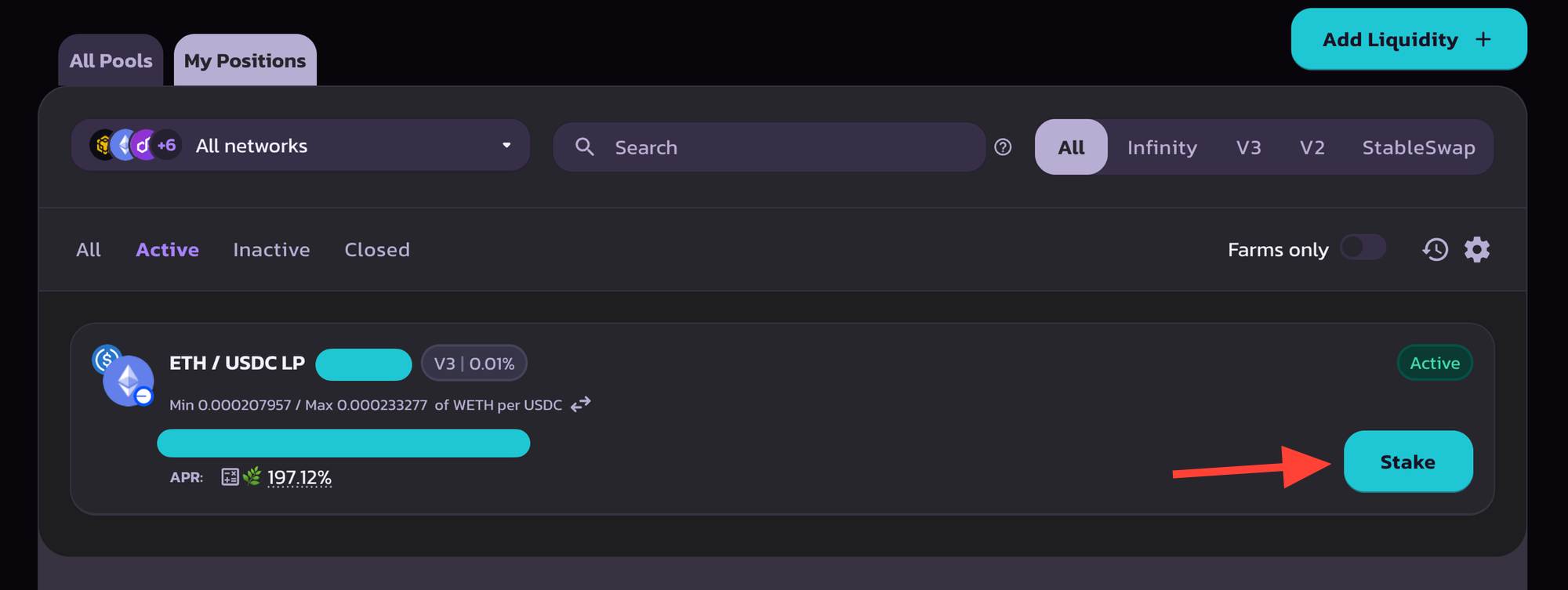Click the network dropdown caret arrow

506,146
